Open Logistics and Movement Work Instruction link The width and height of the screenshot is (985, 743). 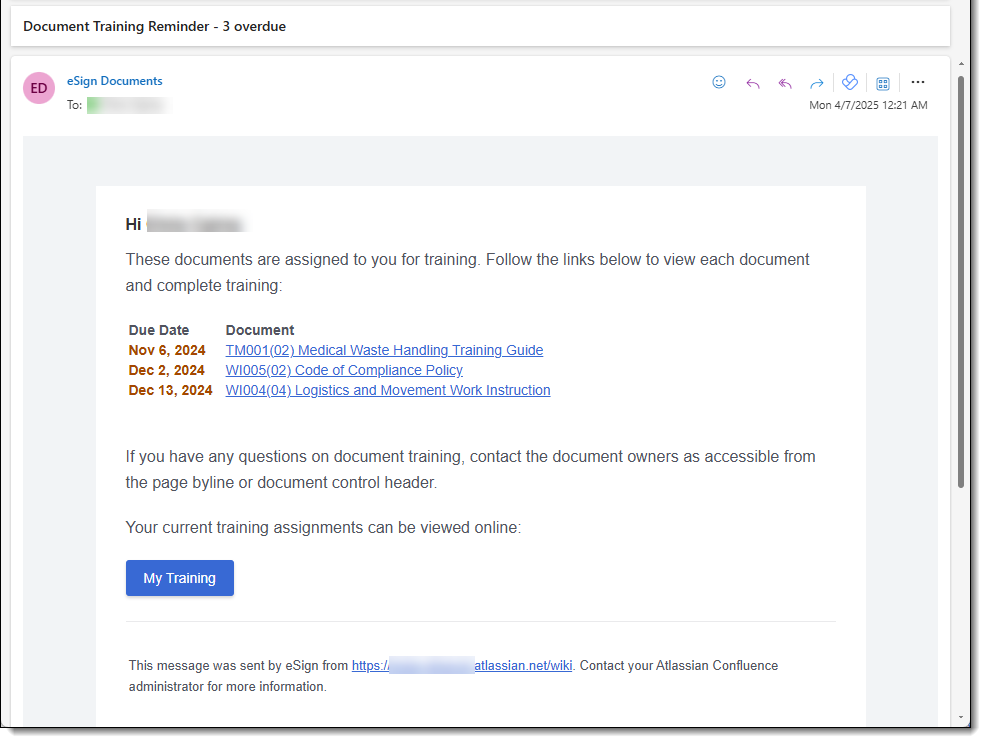pyautogui.click(x=388, y=390)
